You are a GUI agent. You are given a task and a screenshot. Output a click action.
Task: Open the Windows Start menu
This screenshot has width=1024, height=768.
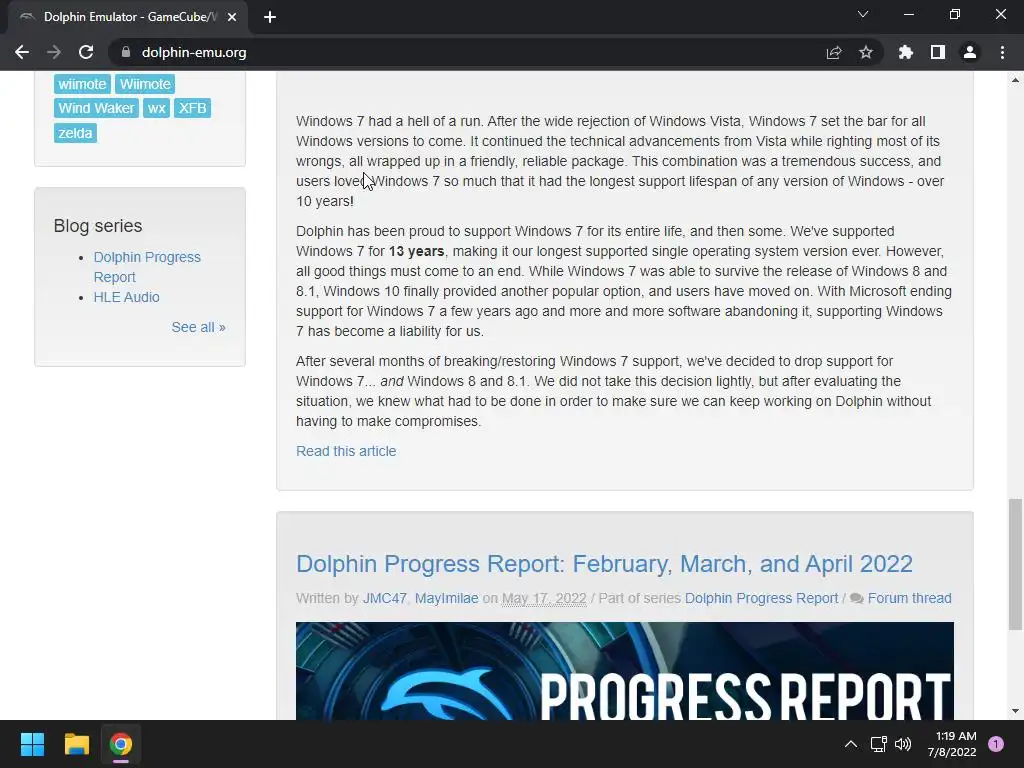pos(32,744)
